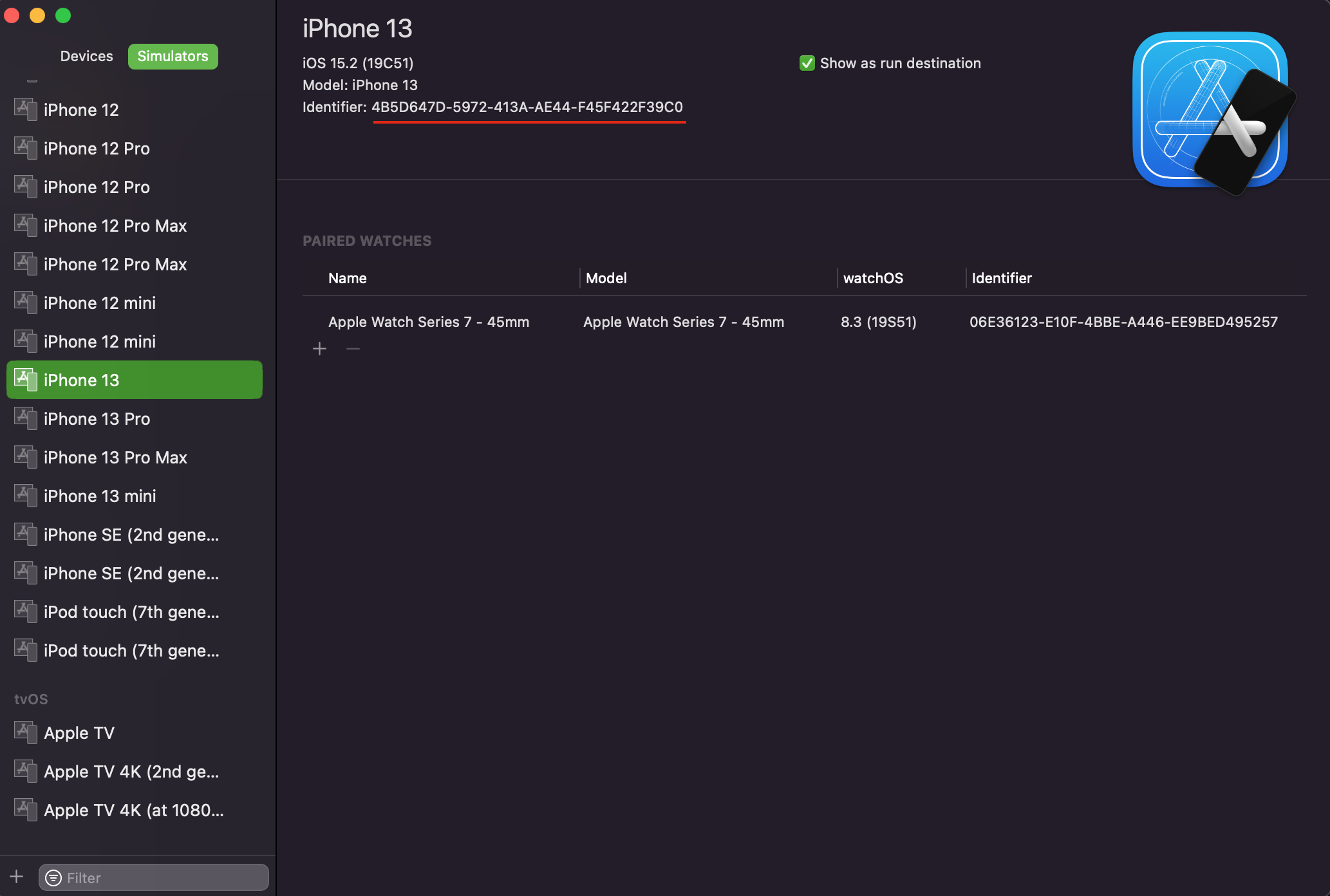The height and width of the screenshot is (896, 1330).
Task: Click the Apple TV simulator icon
Action: [26, 733]
